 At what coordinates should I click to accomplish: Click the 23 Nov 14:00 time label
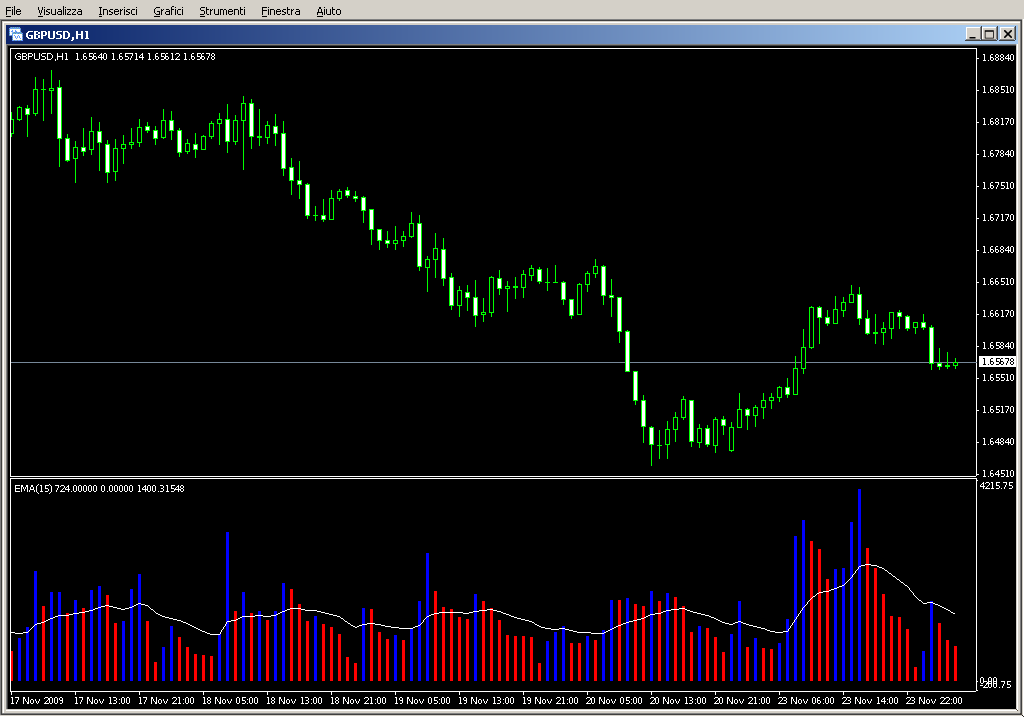point(870,701)
